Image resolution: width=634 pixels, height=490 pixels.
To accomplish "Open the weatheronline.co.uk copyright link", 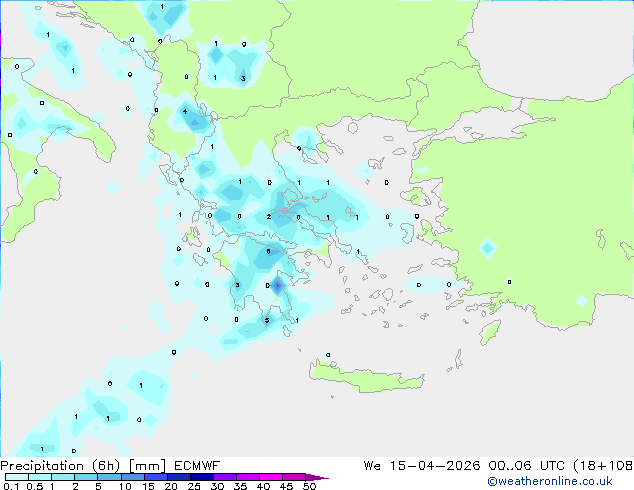I will [550, 481].
